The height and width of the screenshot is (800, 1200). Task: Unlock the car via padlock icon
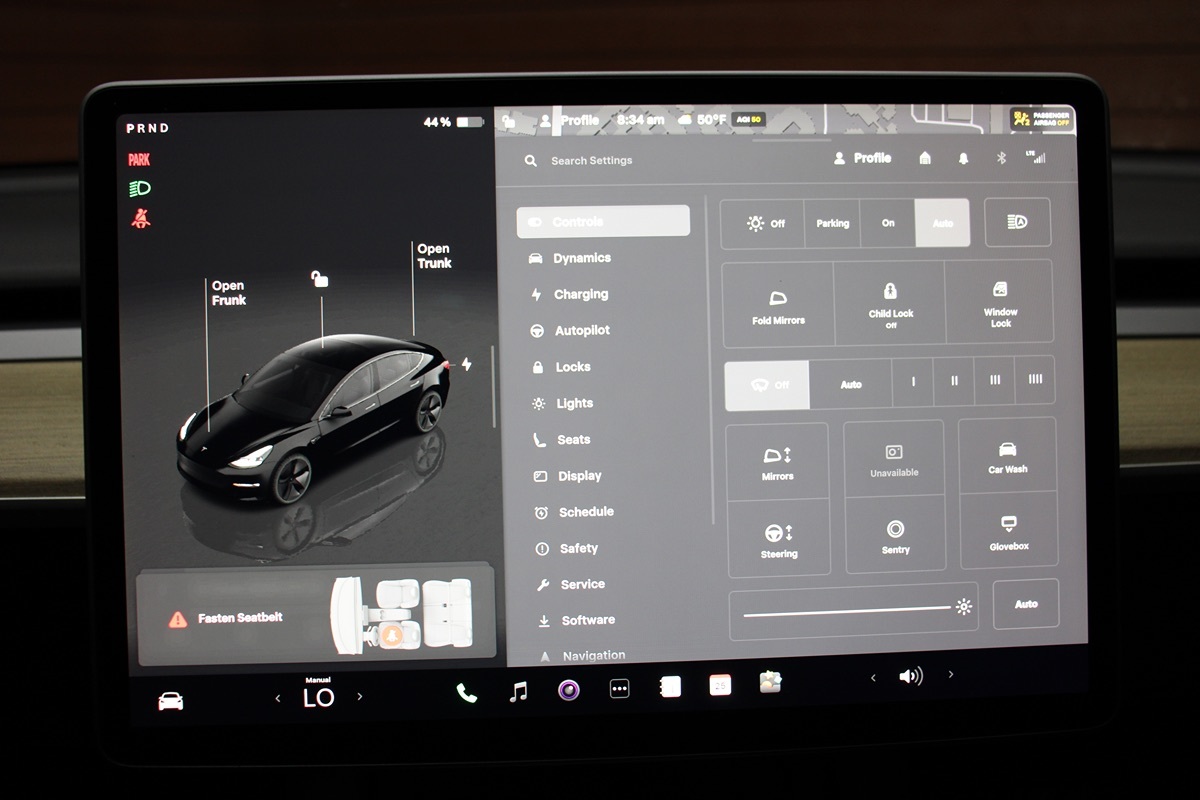tap(319, 279)
